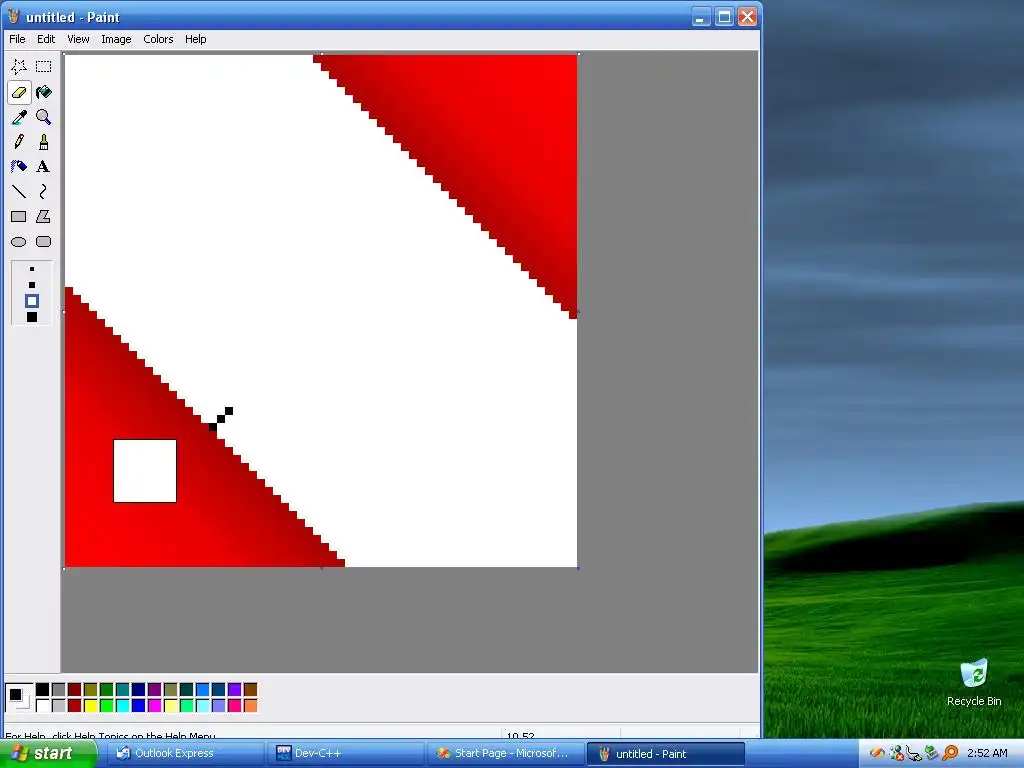The width and height of the screenshot is (1024, 768).
Task: Pick the magenta palette color
Action: (154, 705)
